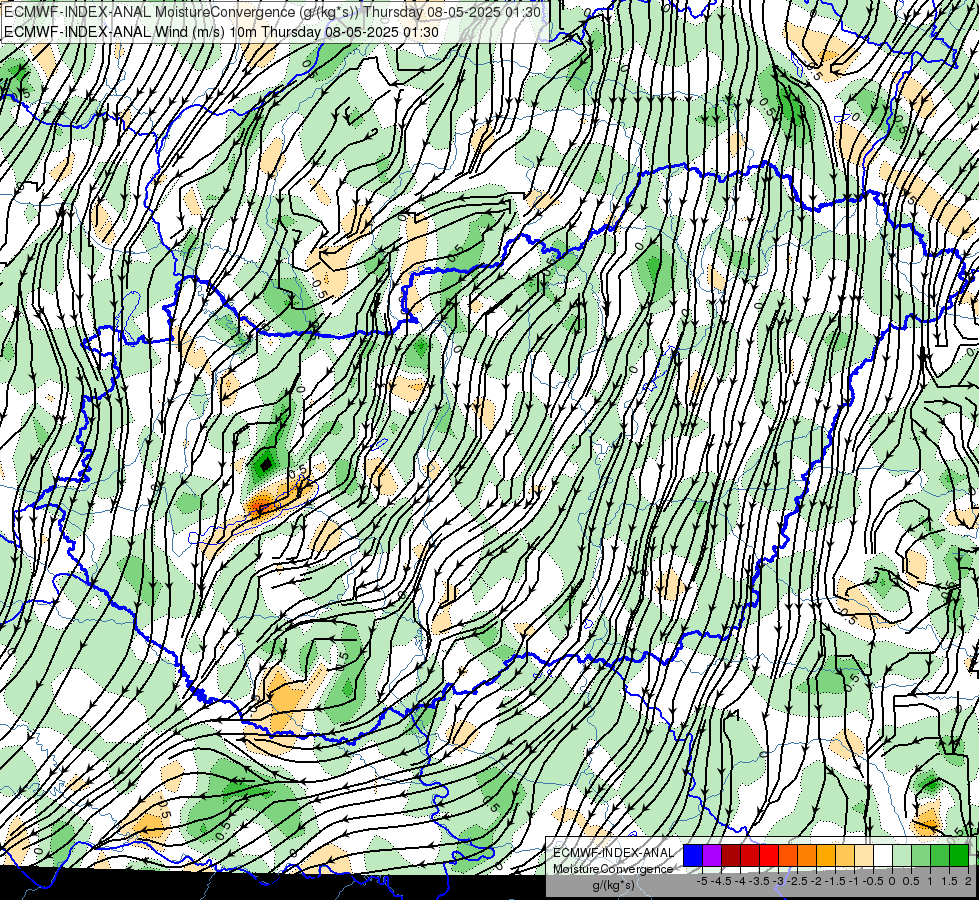The width and height of the screenshot is (979, 900).
Task: Click the darkest green swatch ending at 2
Action: coord(959,856)
